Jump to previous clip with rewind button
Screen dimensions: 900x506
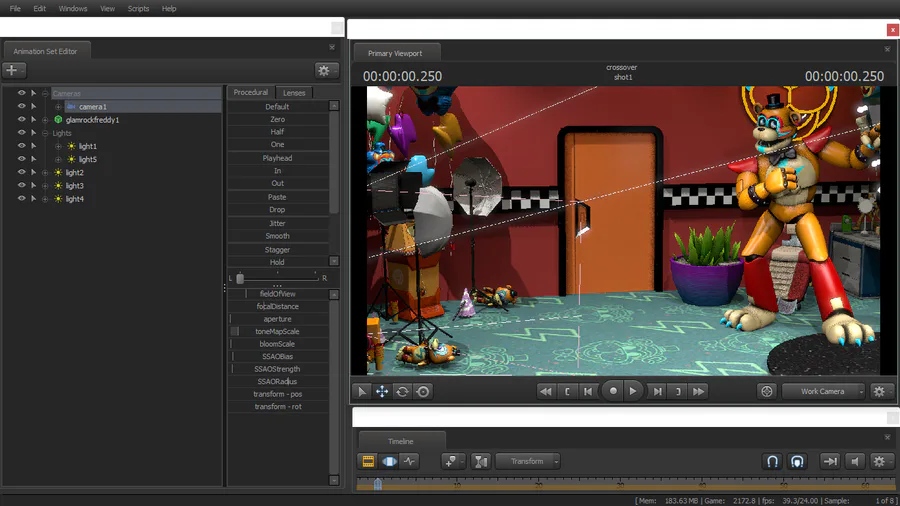[545, 391]
